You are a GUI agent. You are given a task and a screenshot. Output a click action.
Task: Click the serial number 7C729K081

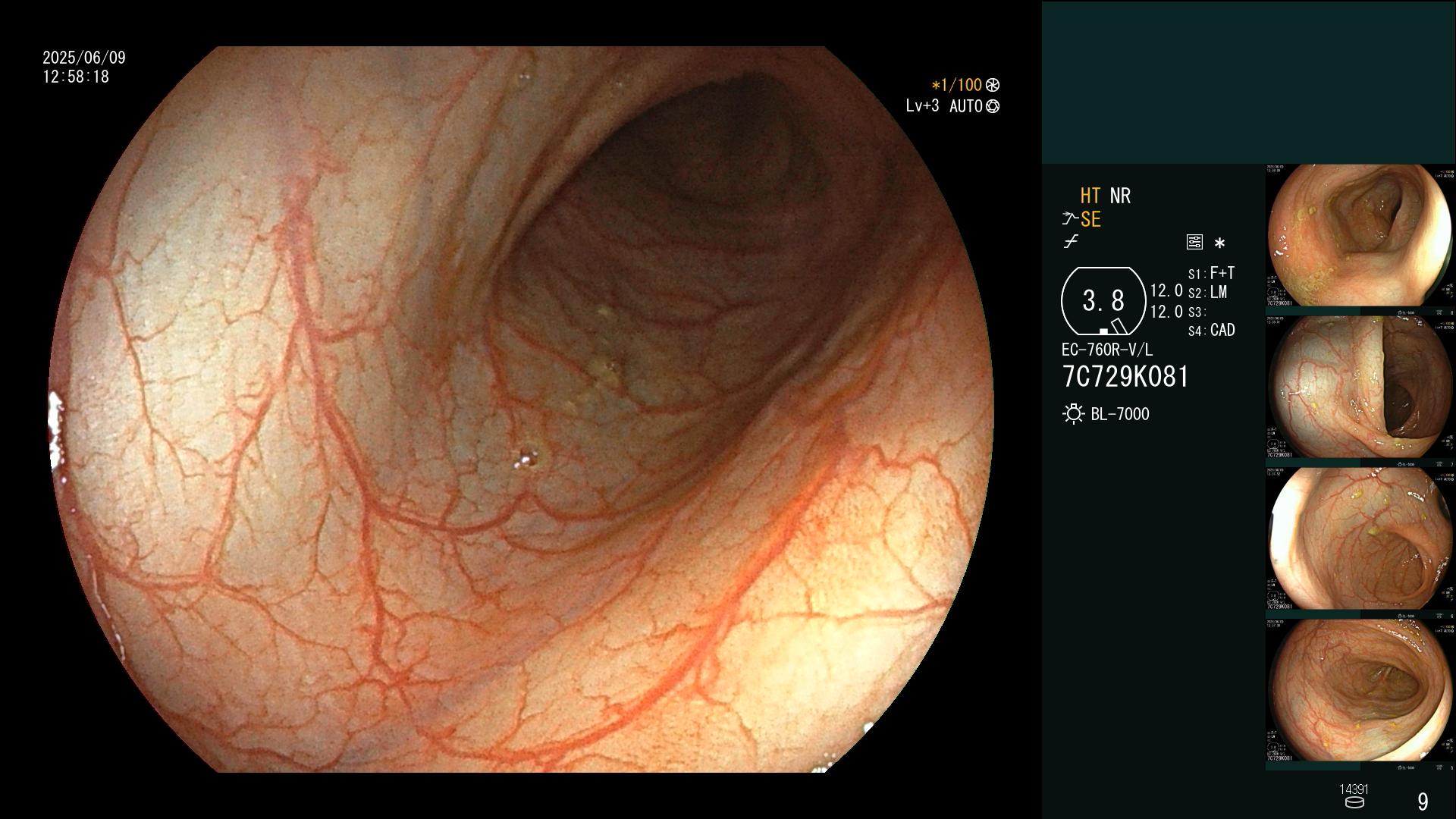[x=1125, y=377]
